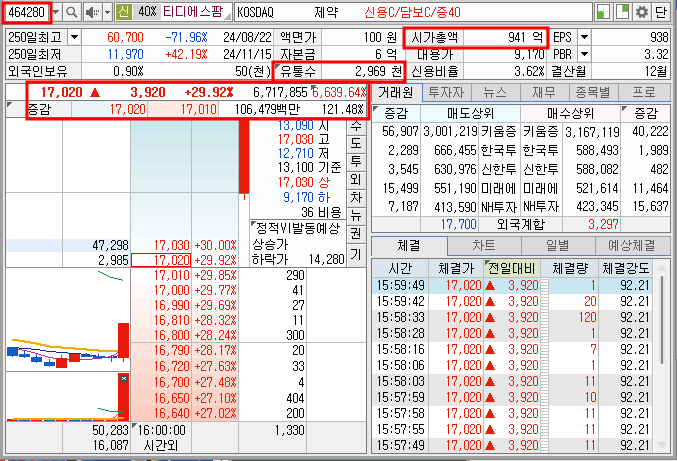Expand the EPS indicator dropdown
This screenshot has height=461, width=677.
(x=584, y=37)
